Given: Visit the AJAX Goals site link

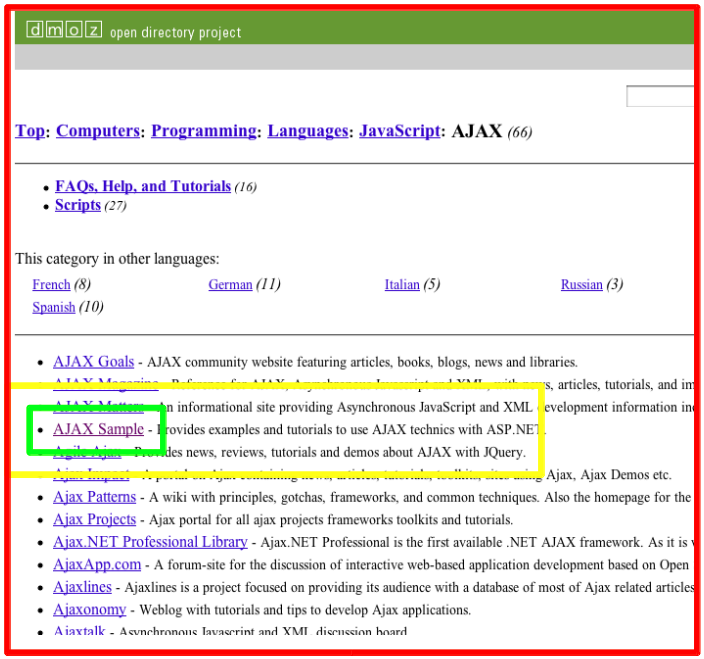Looking at the screenshot, I should point(93,362).
